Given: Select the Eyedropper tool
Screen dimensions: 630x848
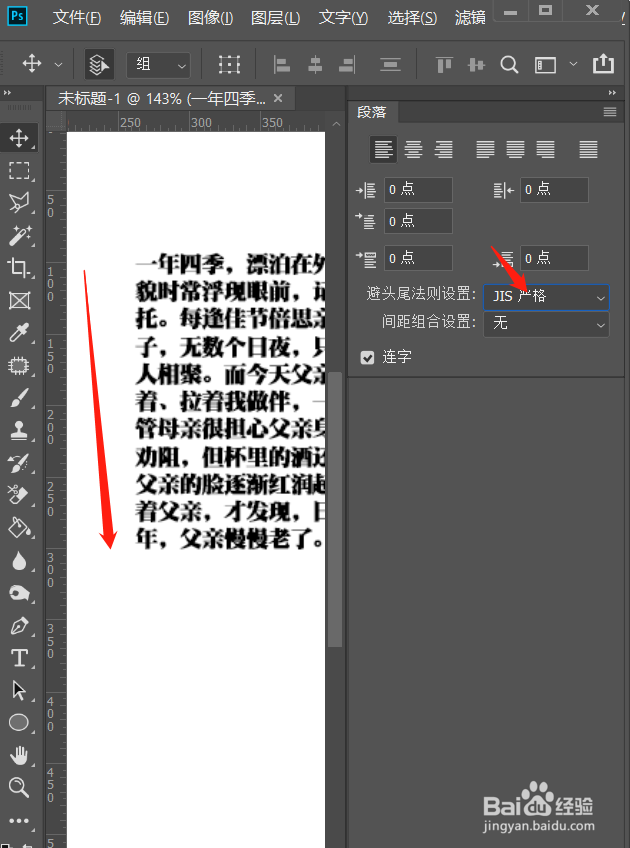Looking at the screenshot, I should (x=19, y=333).
